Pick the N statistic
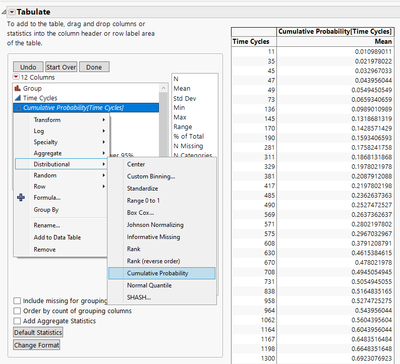400x364 pixels. 176,79
